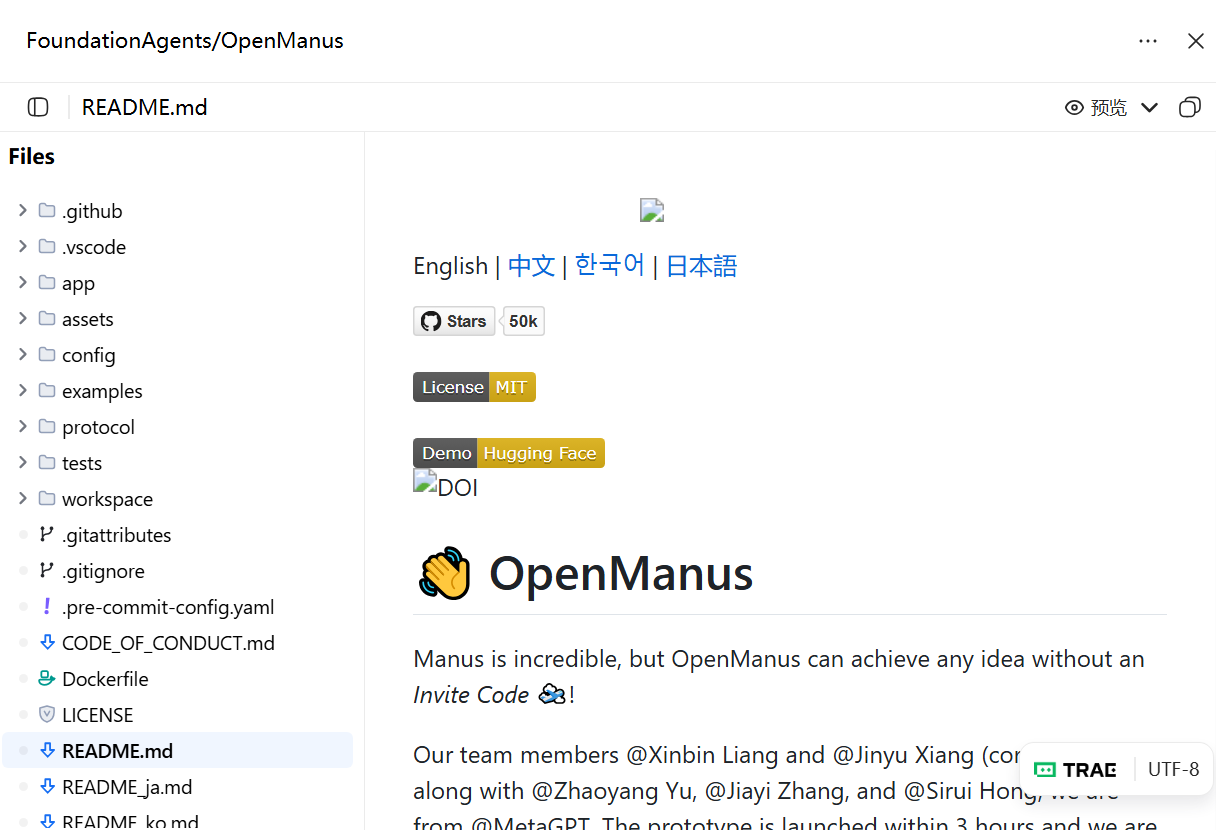Click the tests folder icon

(x=47, y=462)
